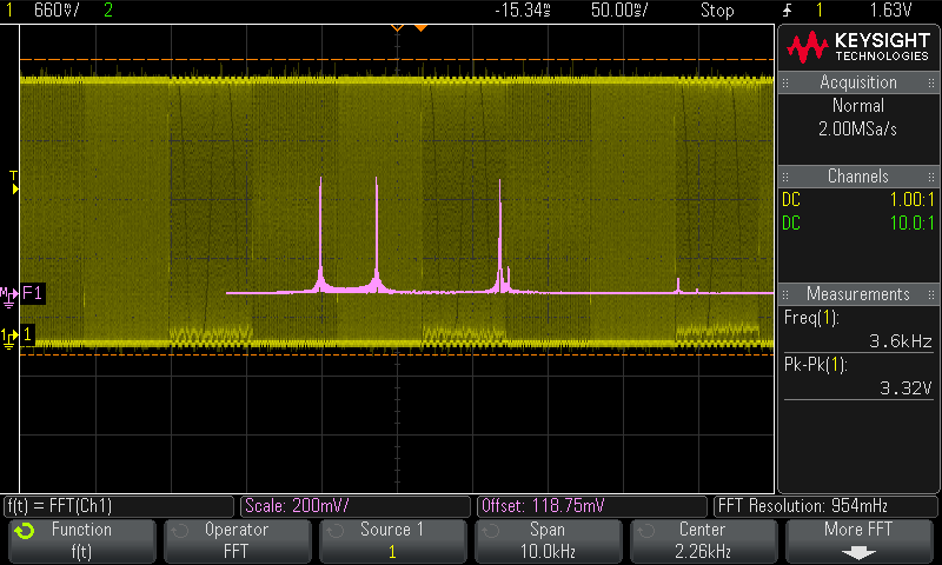The height and width of the screenshot is (565, 942).
Task: Open the Channels panel header
Action: 858,176
